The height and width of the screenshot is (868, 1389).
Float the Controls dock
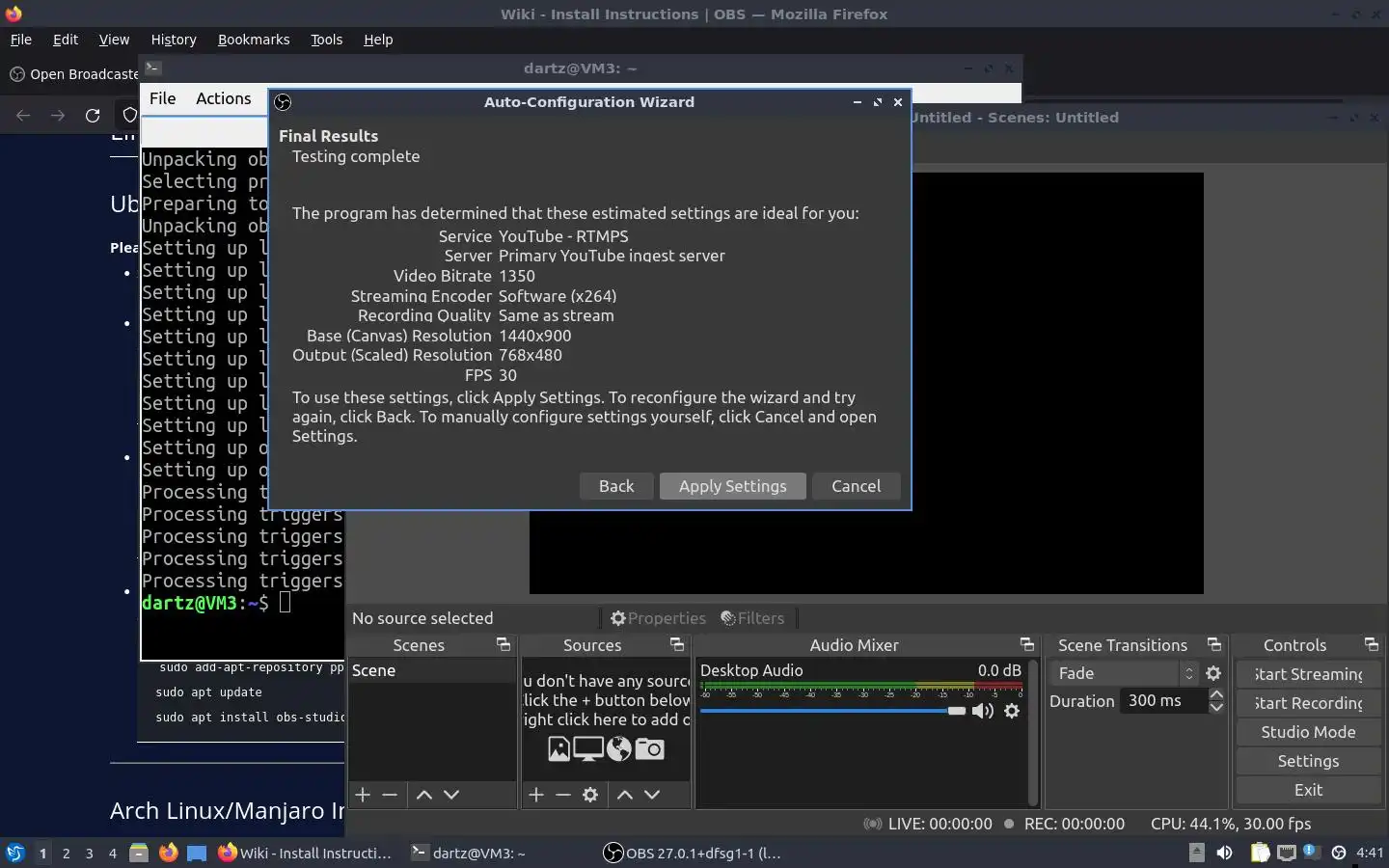click(1371, 644)
